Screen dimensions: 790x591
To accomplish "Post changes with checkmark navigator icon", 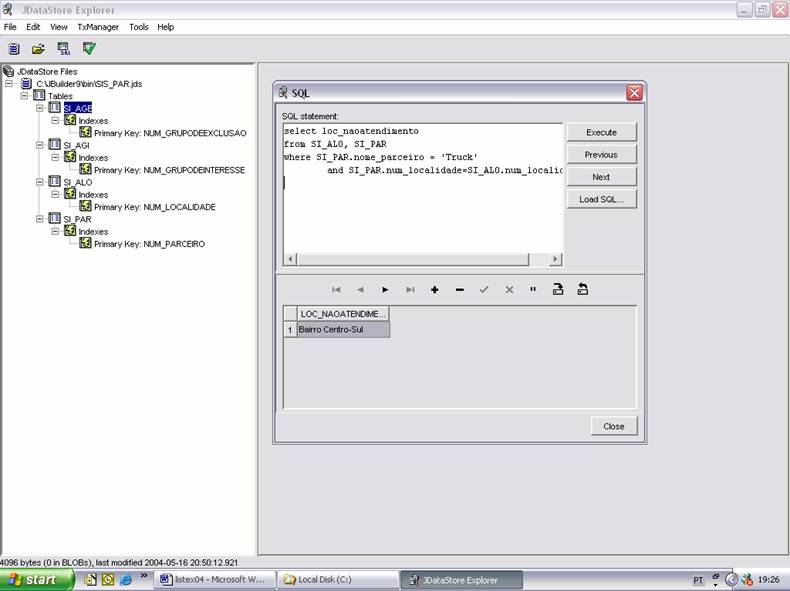I will point(484,290).
